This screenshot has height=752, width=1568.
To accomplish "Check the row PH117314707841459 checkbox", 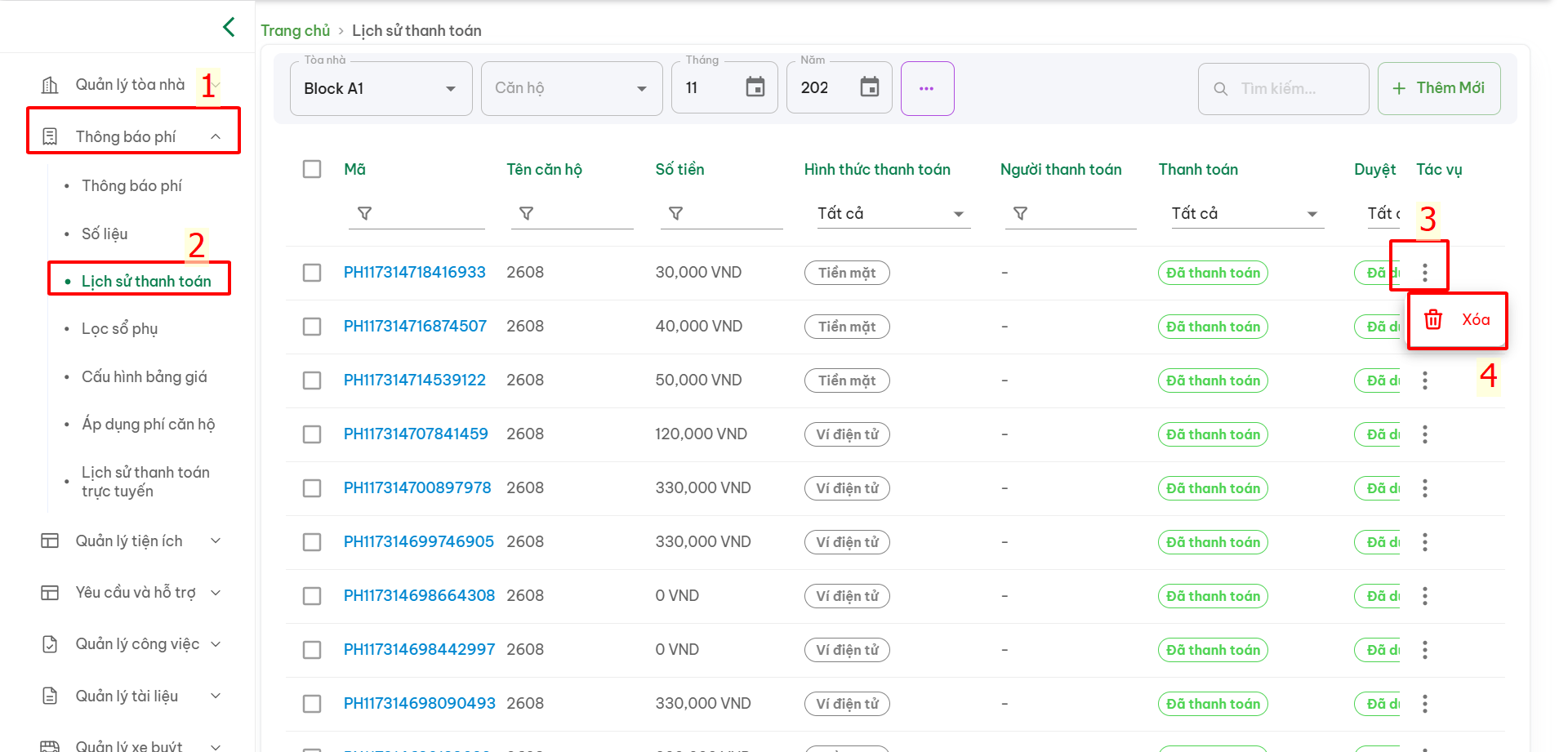I will [312, 434].
